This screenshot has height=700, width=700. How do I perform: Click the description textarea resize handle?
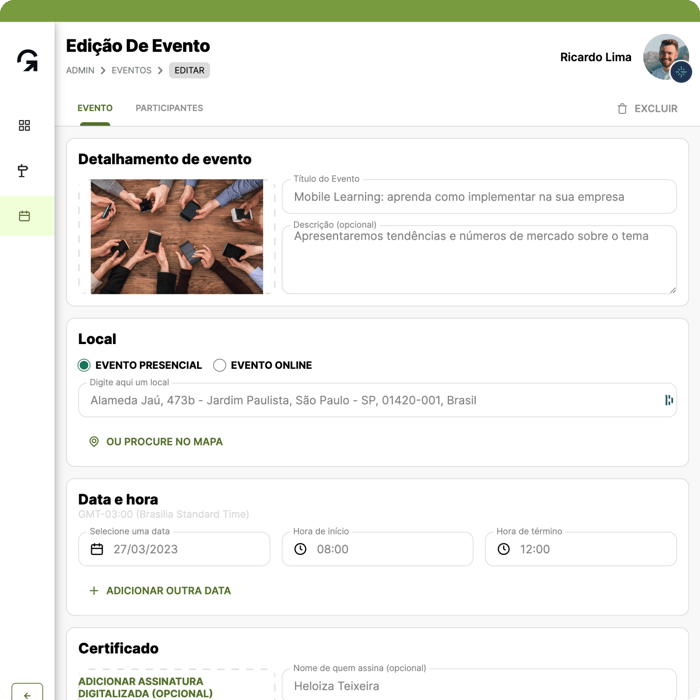(672, 290)
